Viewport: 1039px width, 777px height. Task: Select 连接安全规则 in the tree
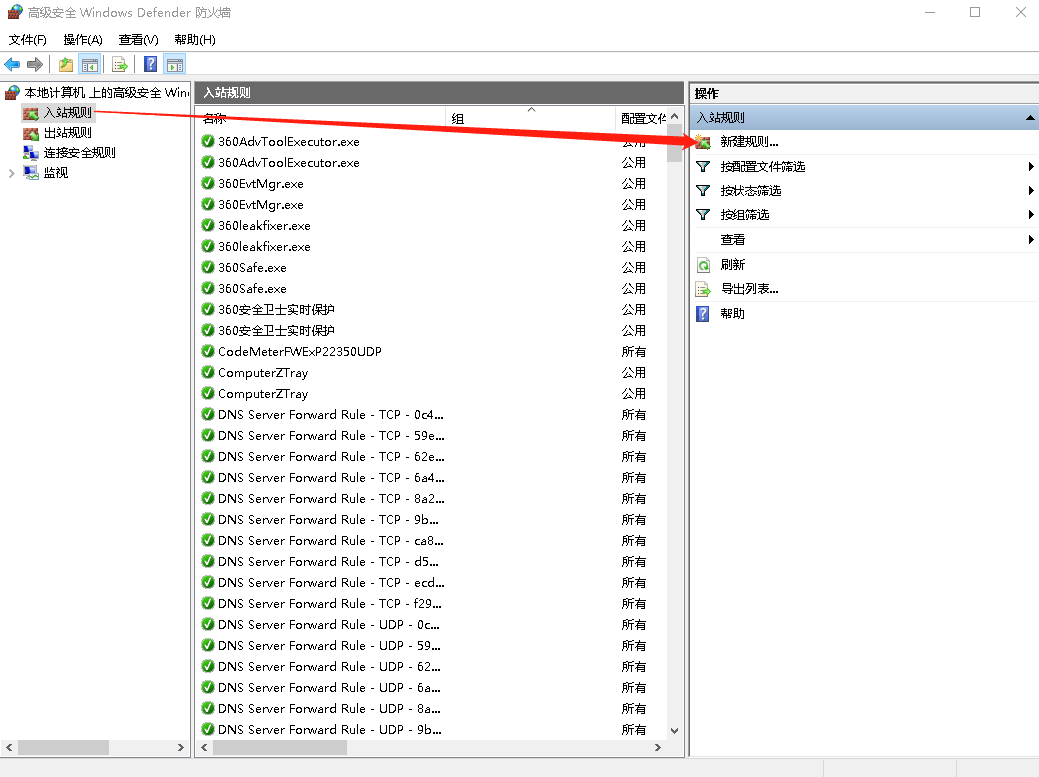point(79,152)
